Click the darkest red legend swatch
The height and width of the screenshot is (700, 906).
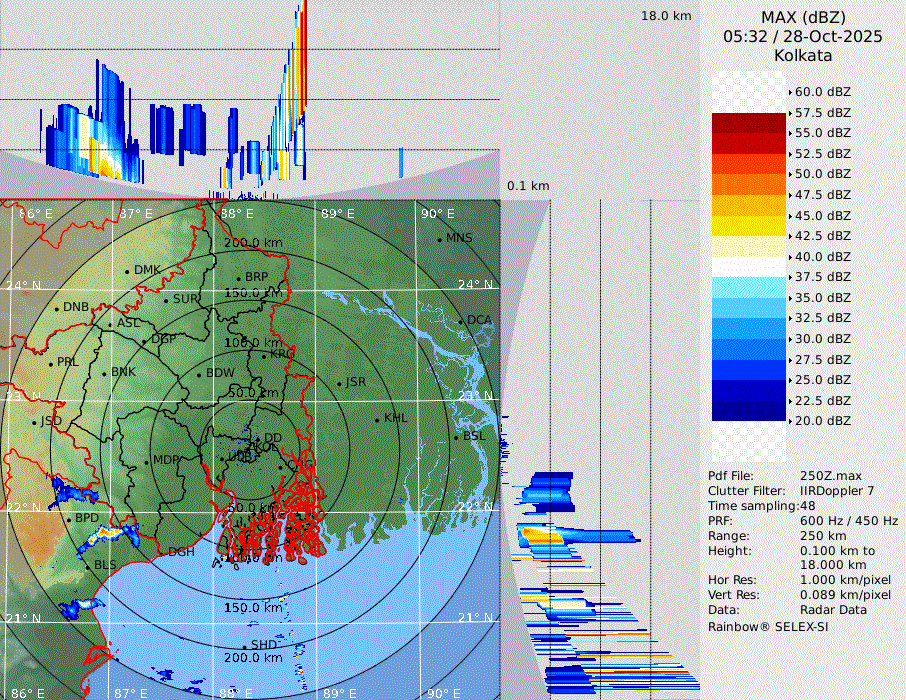tap(748, 123)
